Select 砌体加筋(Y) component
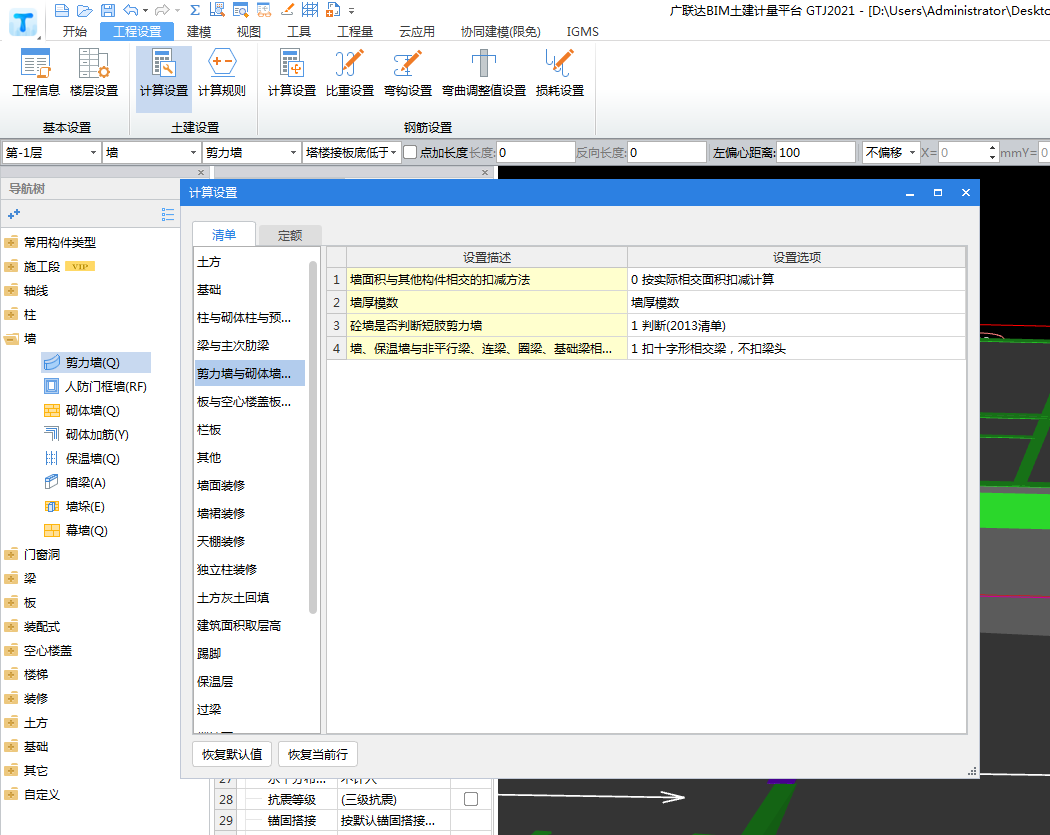The width and height of the screenshot is (1050, 835). (x=86, y=435)
